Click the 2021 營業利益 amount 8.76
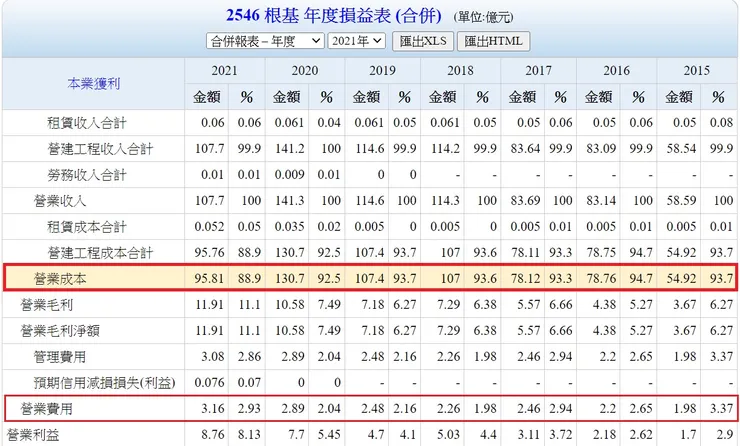Viewport: 740px width, 446px height. (213, 434)
